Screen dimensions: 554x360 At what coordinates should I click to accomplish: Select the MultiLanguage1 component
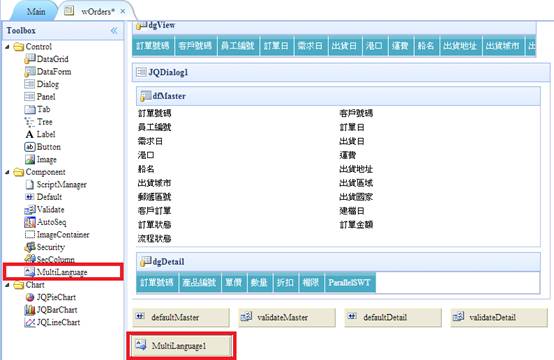182,346
